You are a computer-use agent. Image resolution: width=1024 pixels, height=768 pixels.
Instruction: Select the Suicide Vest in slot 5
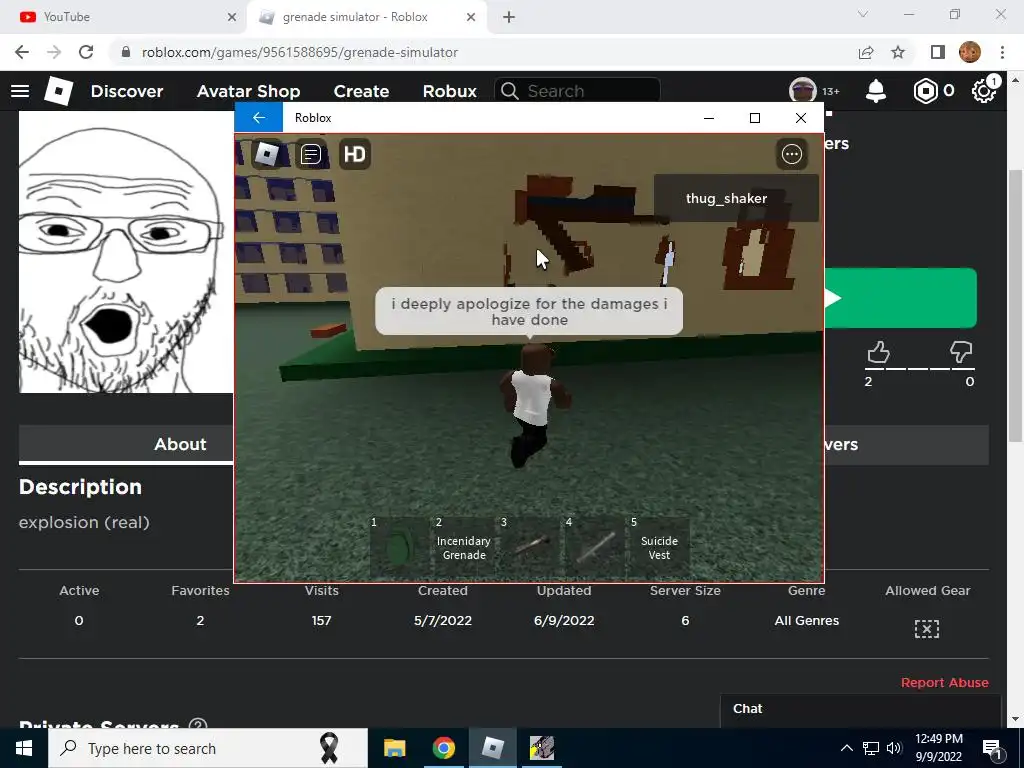[659, 547]
